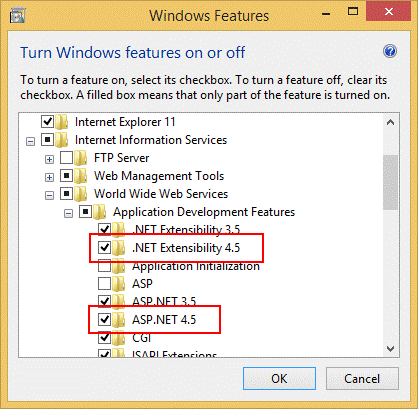Uncheck the .NET Extensibility 4.5 checkbox
The width and height of the screenshot is (418, 409).
click(105, 248)
